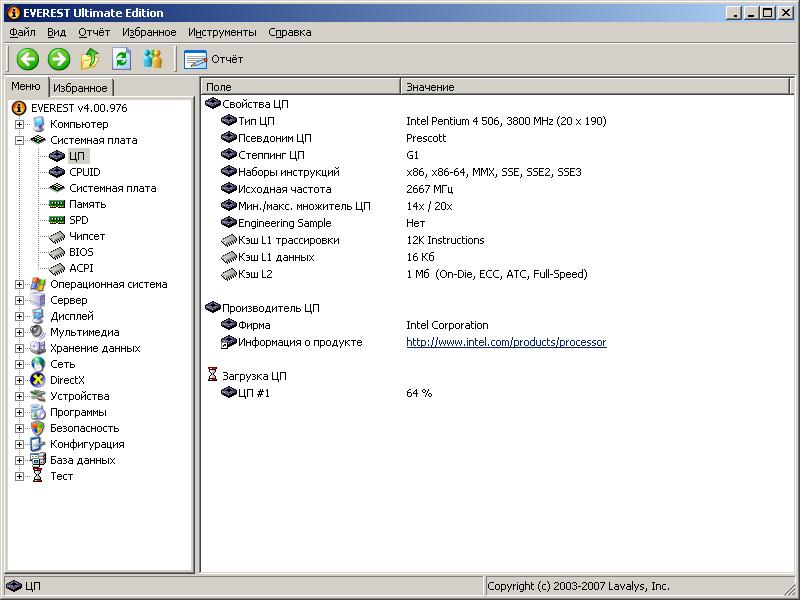Expand the Конфигурация tree node
Viewport: 800px width, 600px height.
click(19, 444)
